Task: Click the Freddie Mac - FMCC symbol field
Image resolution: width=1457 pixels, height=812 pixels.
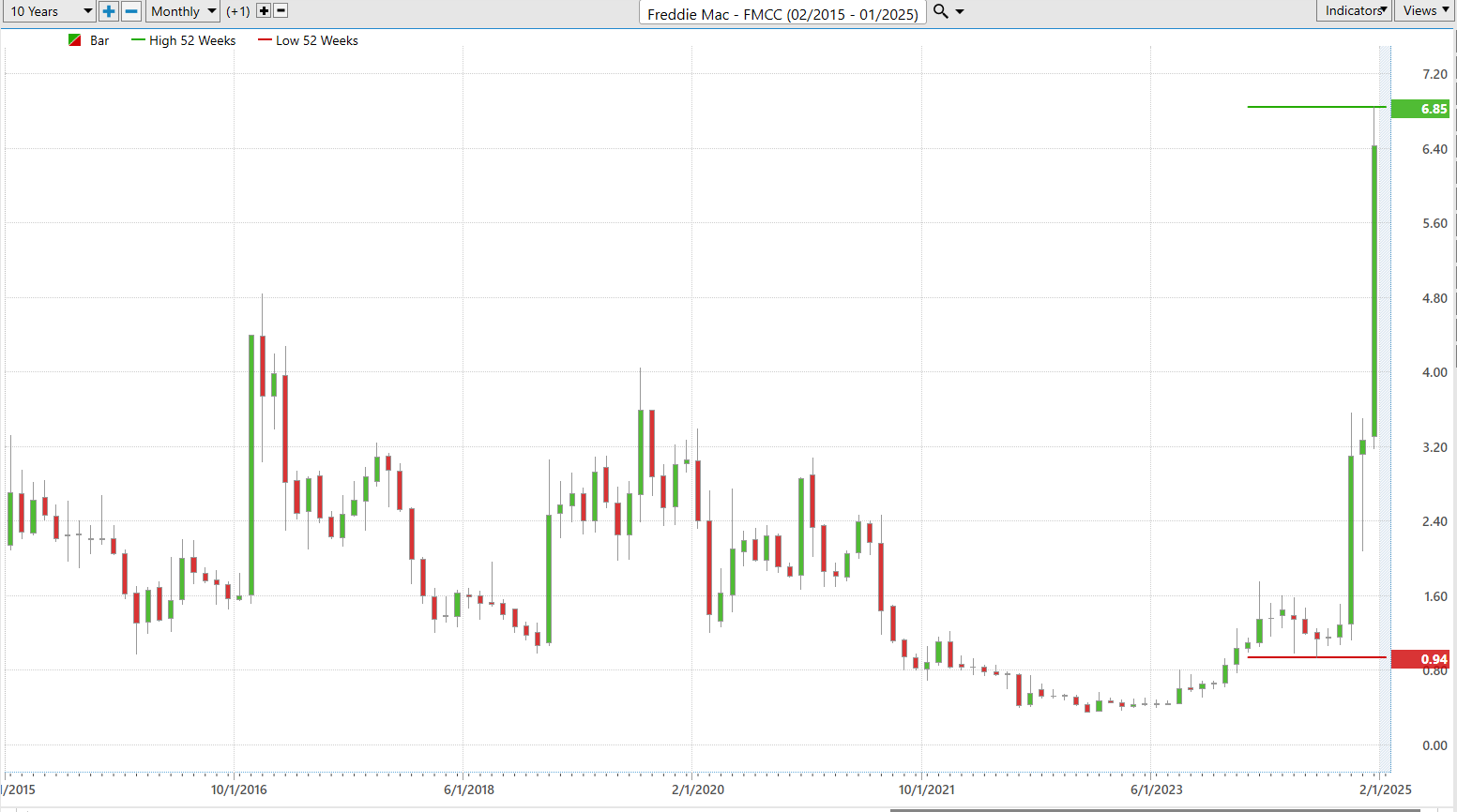Action: click(782, 13)
